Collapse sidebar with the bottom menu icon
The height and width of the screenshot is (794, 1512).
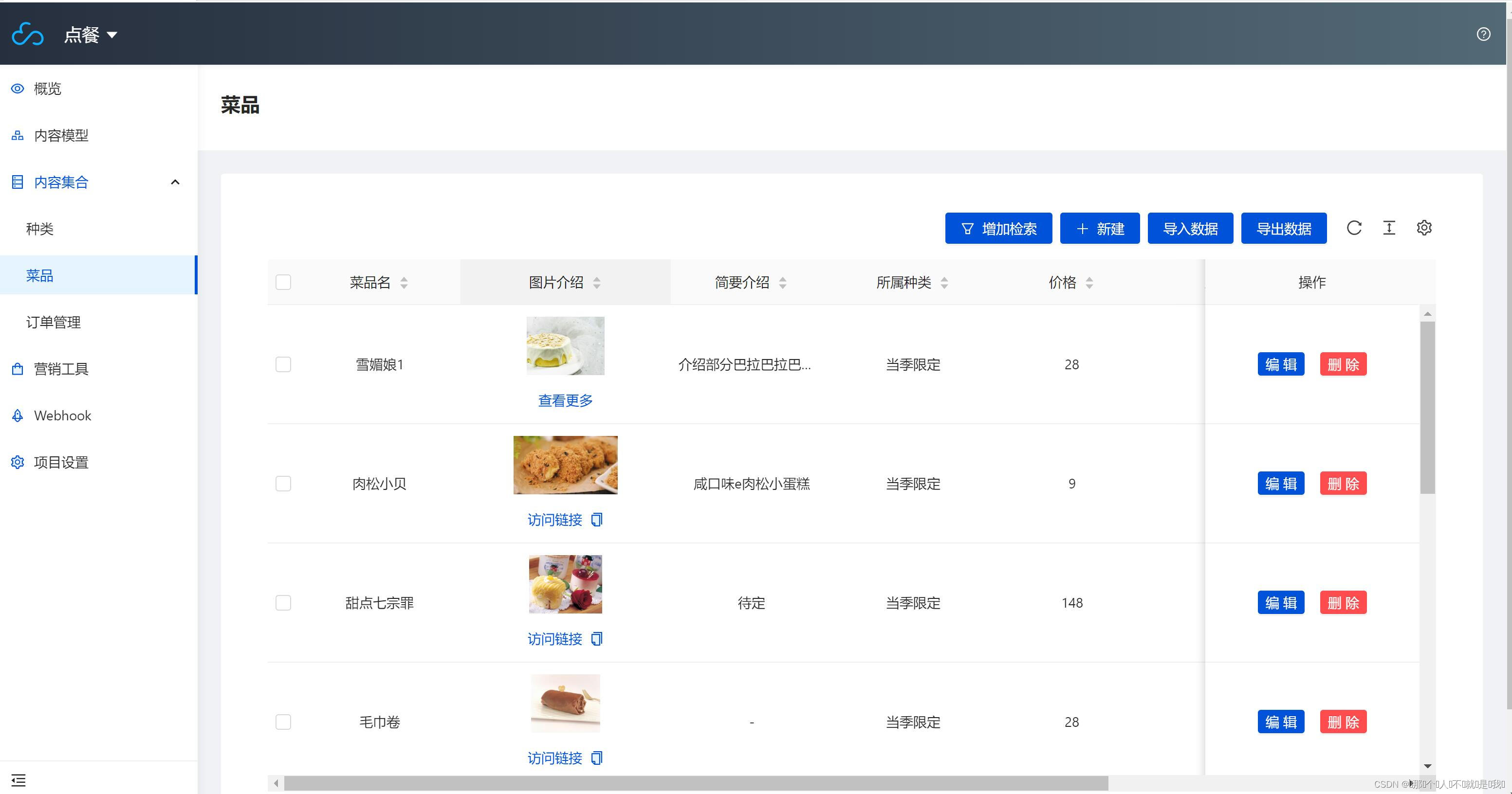click(18, 780)
